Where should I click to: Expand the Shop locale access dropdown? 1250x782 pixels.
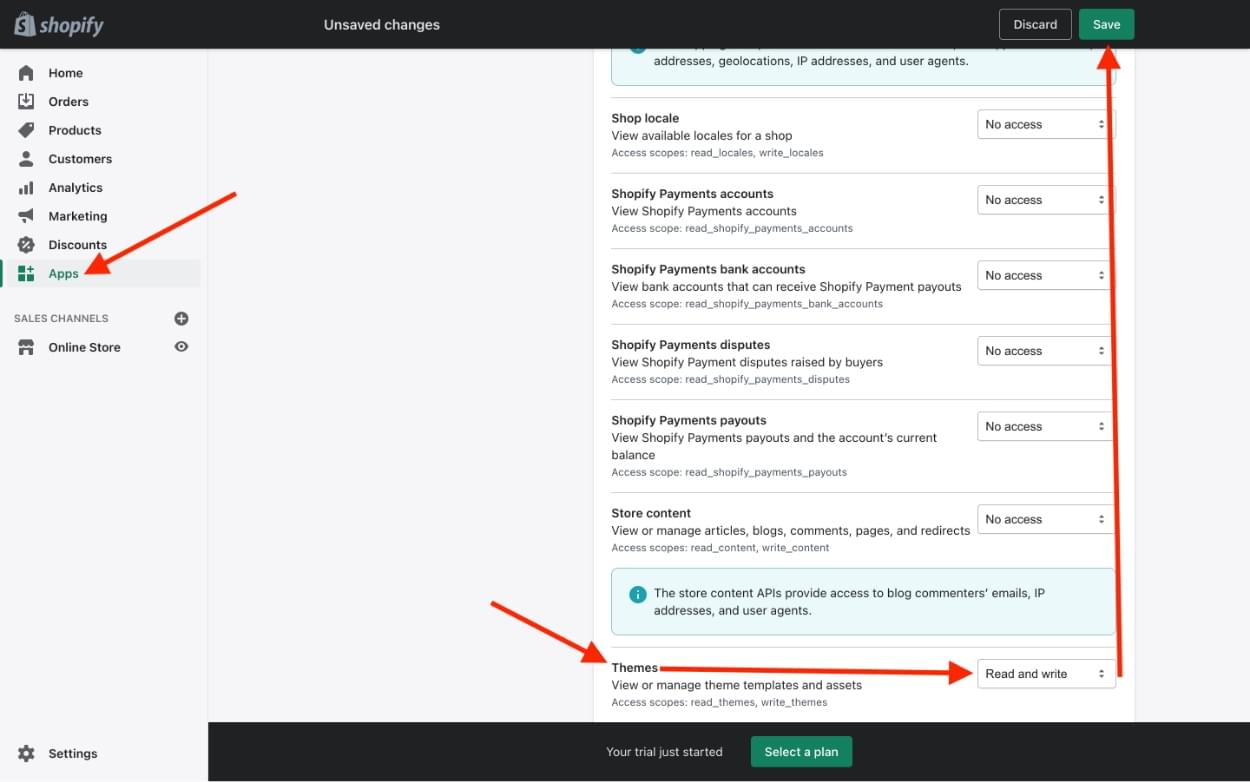click(x=1043, y=124)
